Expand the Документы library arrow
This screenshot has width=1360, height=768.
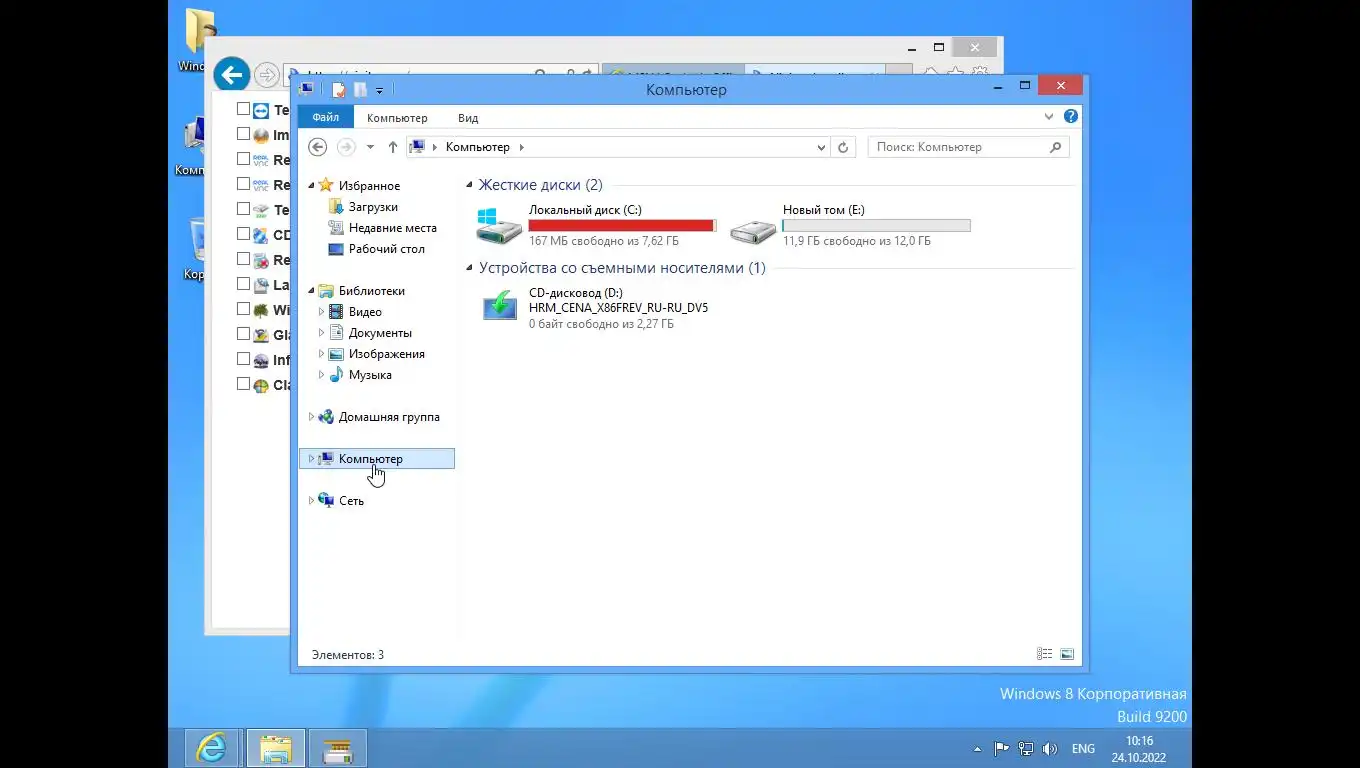click(321, 333)
